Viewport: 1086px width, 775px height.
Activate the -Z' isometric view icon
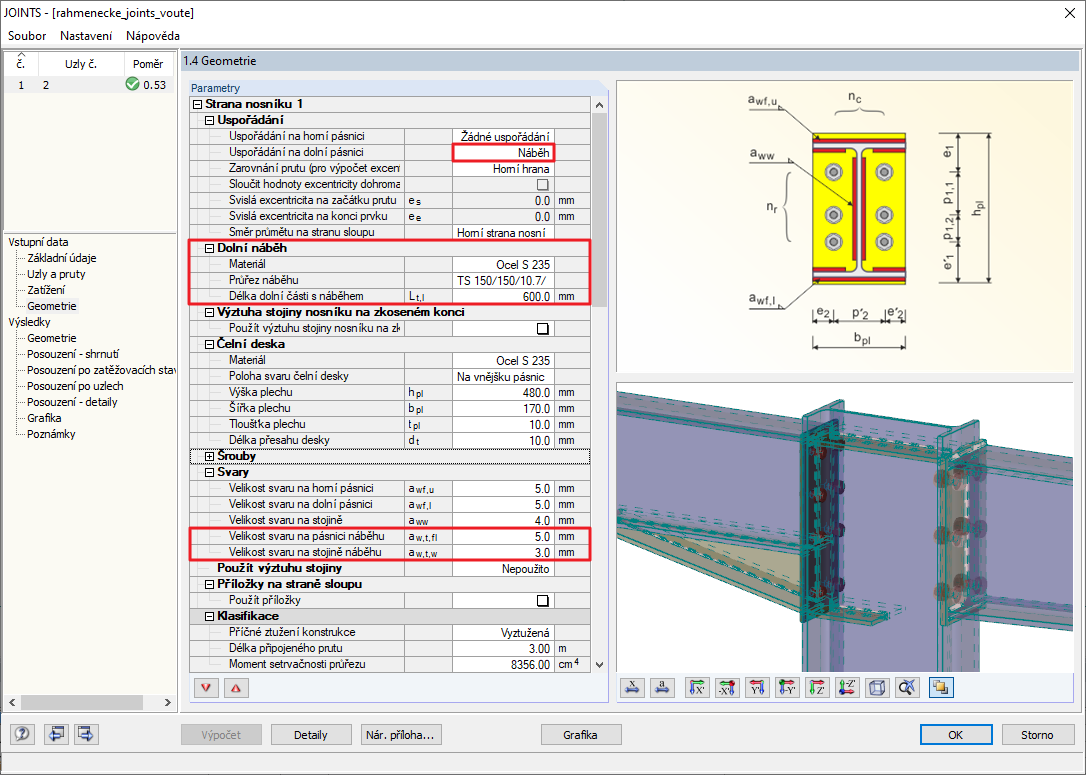point(847,687)
